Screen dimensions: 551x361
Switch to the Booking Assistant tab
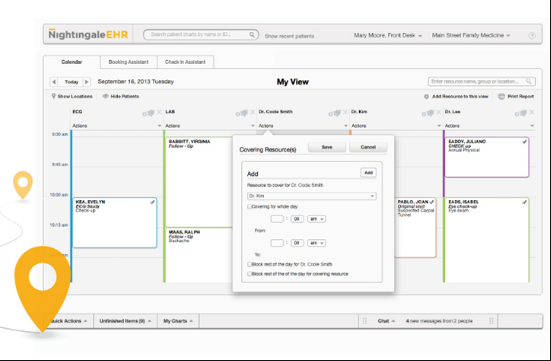[129, 62]
